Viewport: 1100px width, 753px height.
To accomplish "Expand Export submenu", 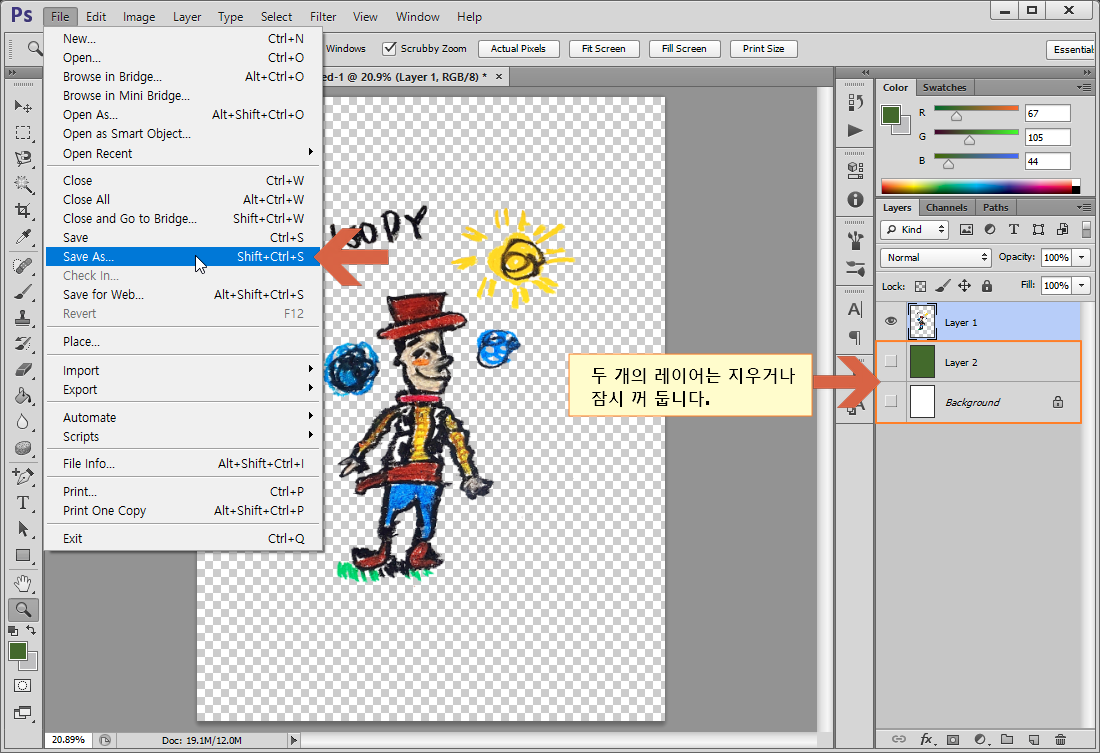I will 183,389.
